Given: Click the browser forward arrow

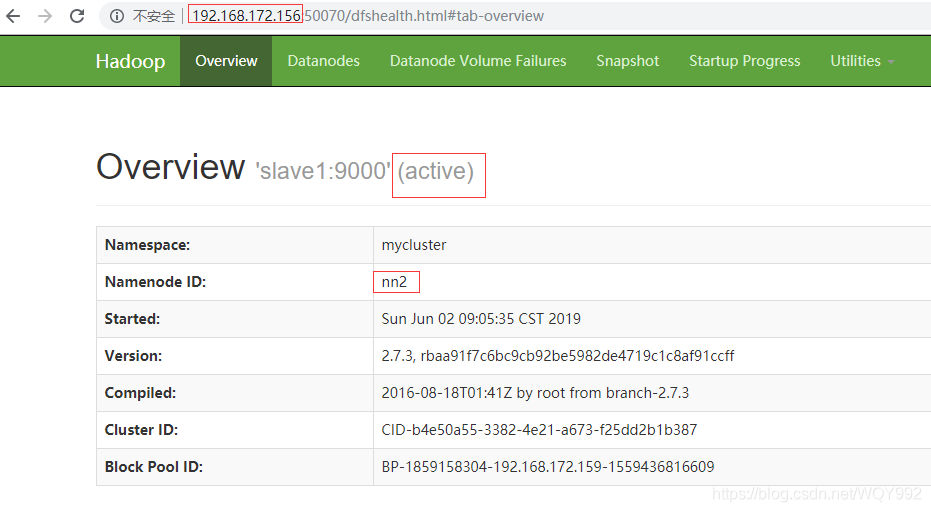Looking at the screenshot, I should point(45,16).
